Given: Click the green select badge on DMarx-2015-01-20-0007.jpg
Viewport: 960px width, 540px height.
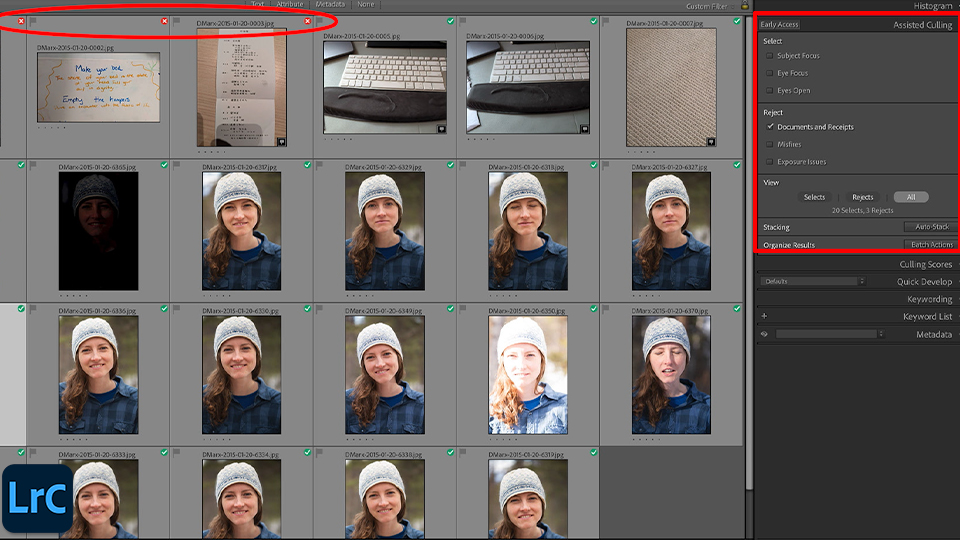Looking at the screenshot, I should click(x=737, y=21).
